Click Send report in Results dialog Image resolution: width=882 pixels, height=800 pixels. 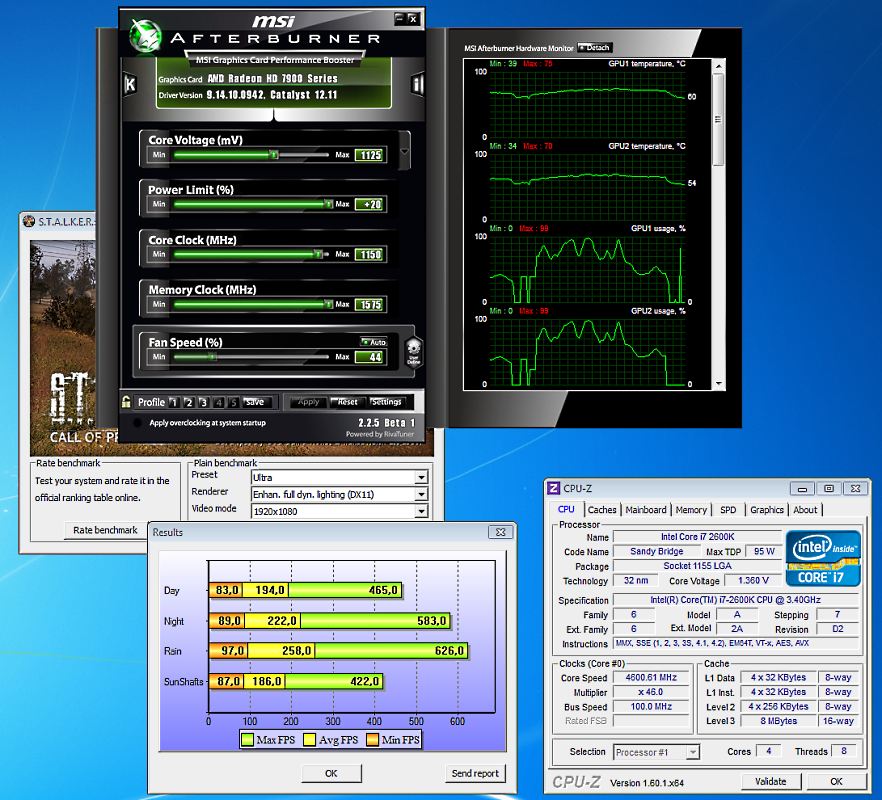(475, 773)
